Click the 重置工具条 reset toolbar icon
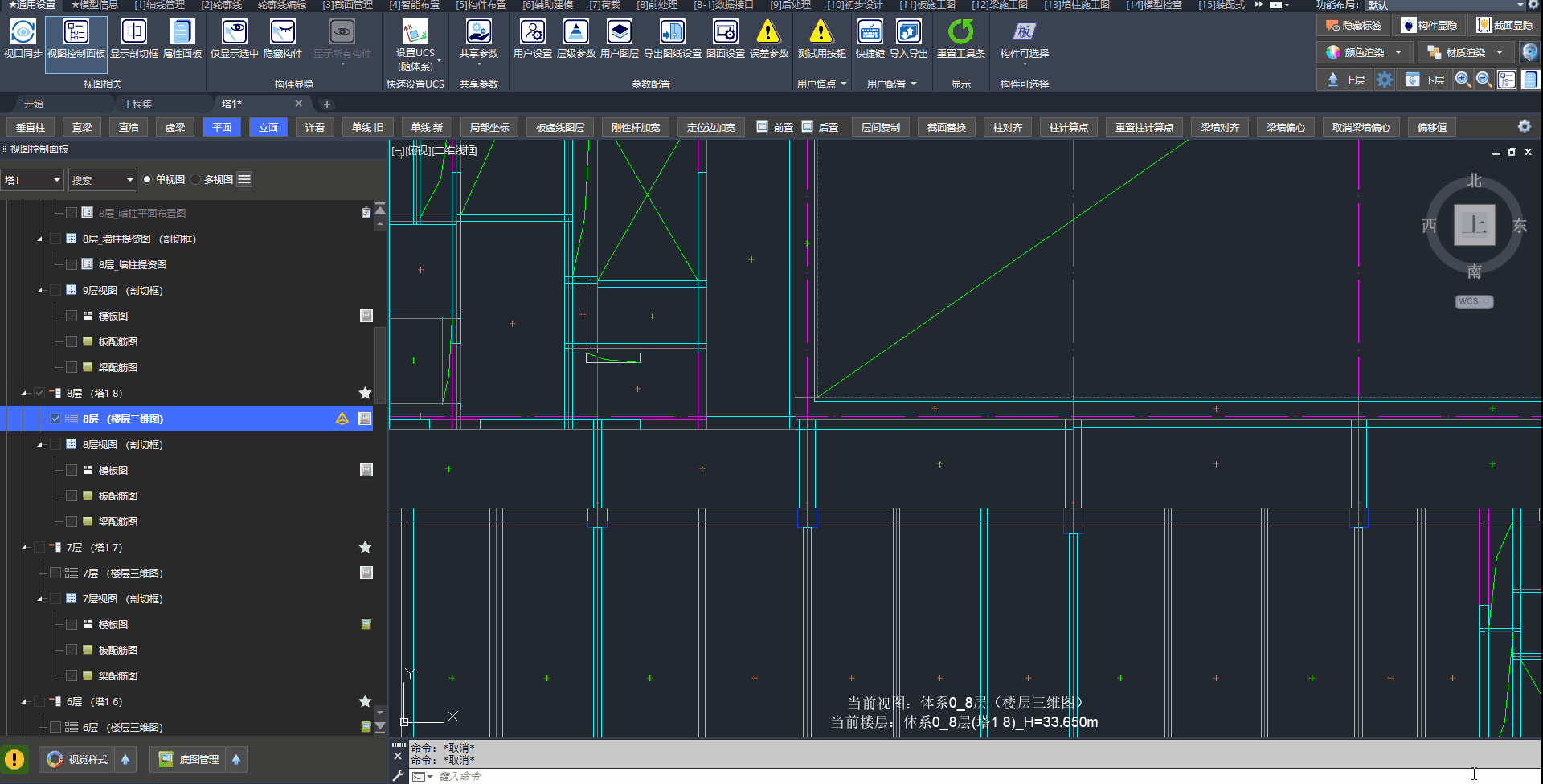Image resolution: width=1543 pixels, height=784 pixels. (960, 33)
